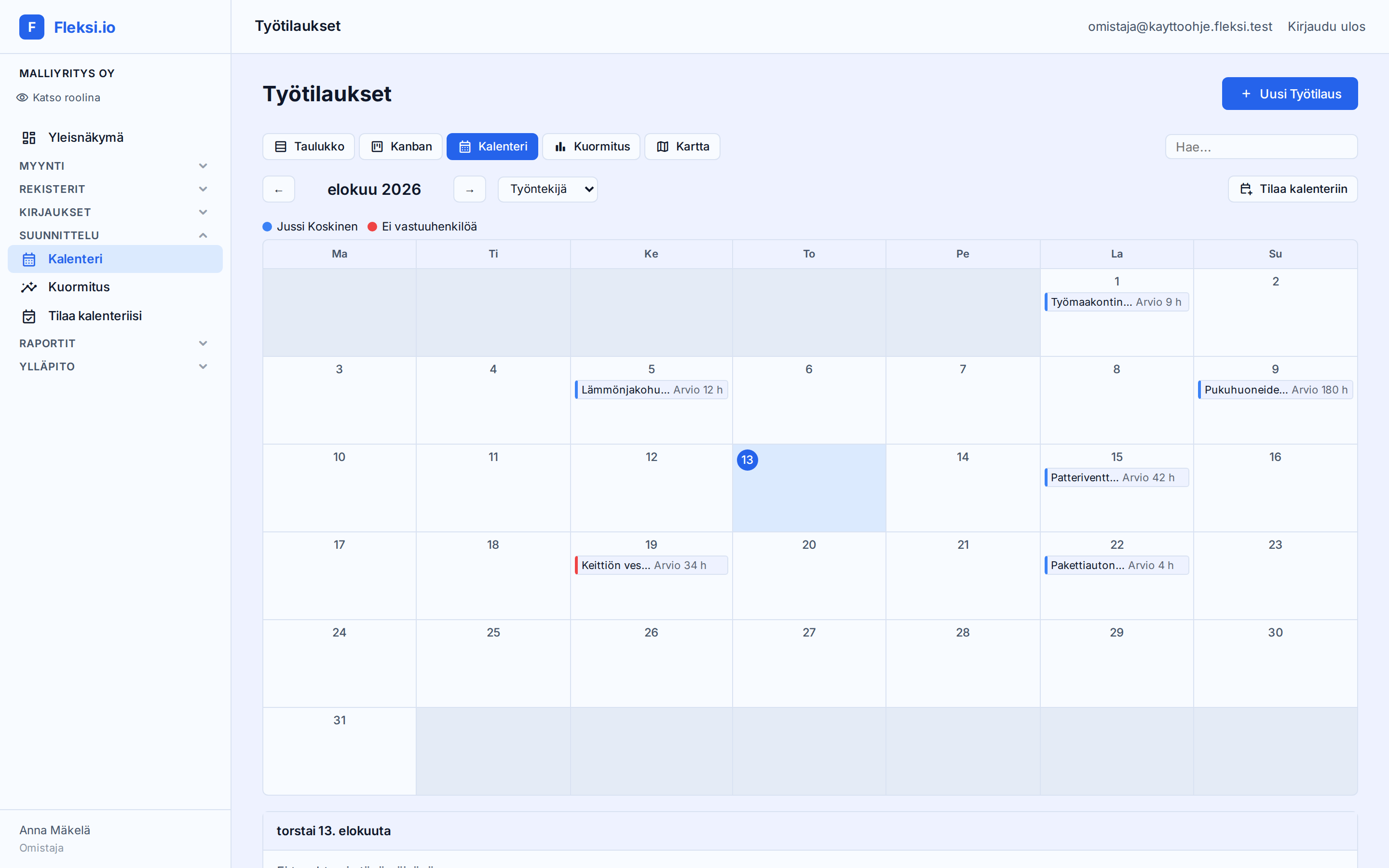
Task: Switch to Taulukko table view
Action: 309,147
